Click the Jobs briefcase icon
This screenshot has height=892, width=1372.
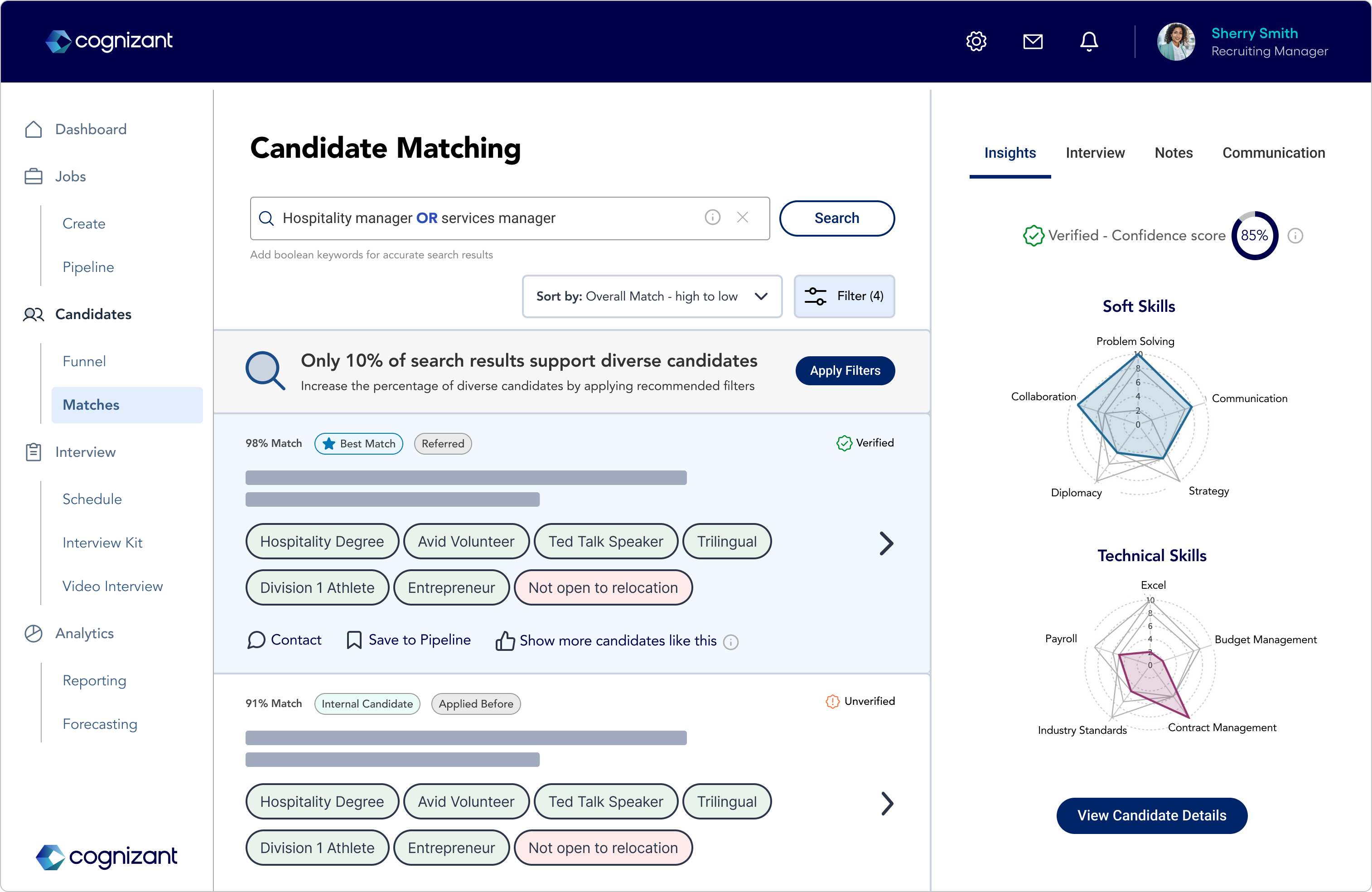34,176
